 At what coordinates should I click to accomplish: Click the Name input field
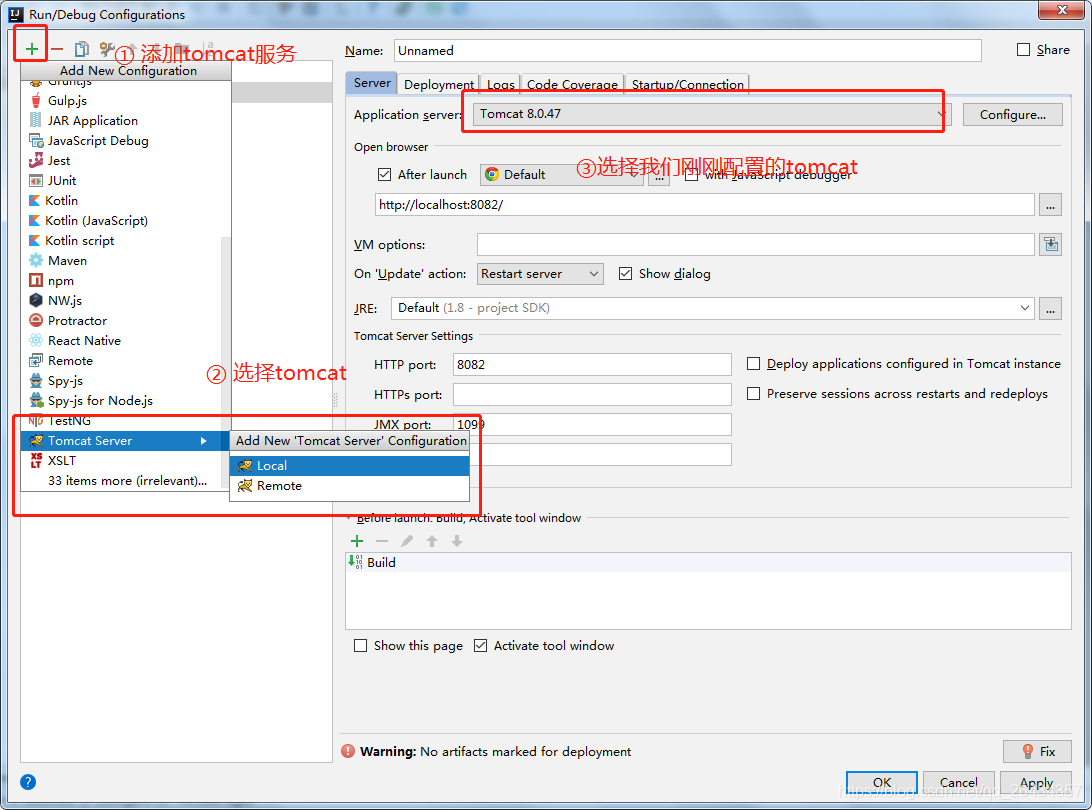tap(687, 51)
